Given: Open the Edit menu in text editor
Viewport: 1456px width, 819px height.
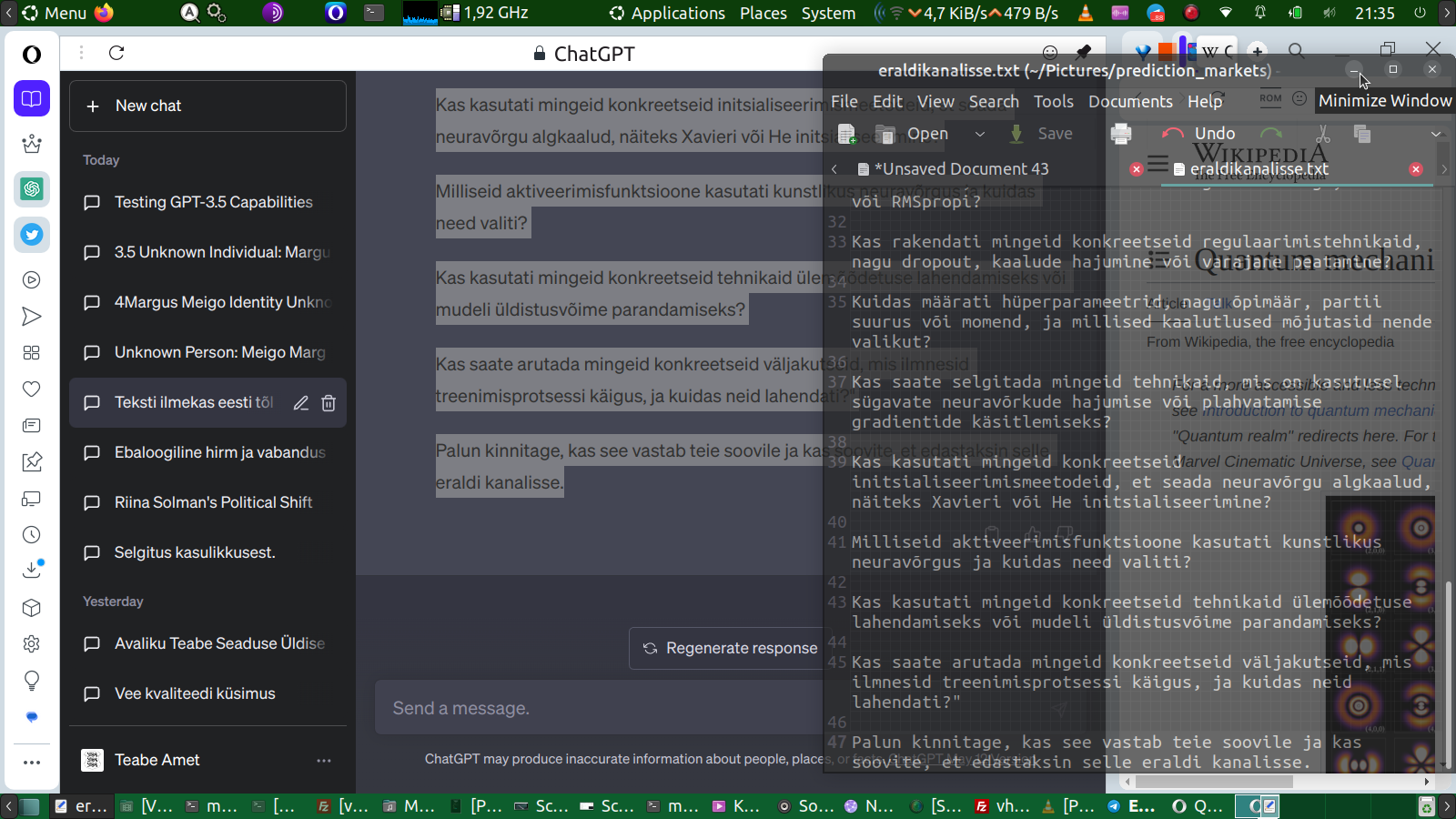Looking at the screenshot, I should pyautogui.click(x=887, y=102).
